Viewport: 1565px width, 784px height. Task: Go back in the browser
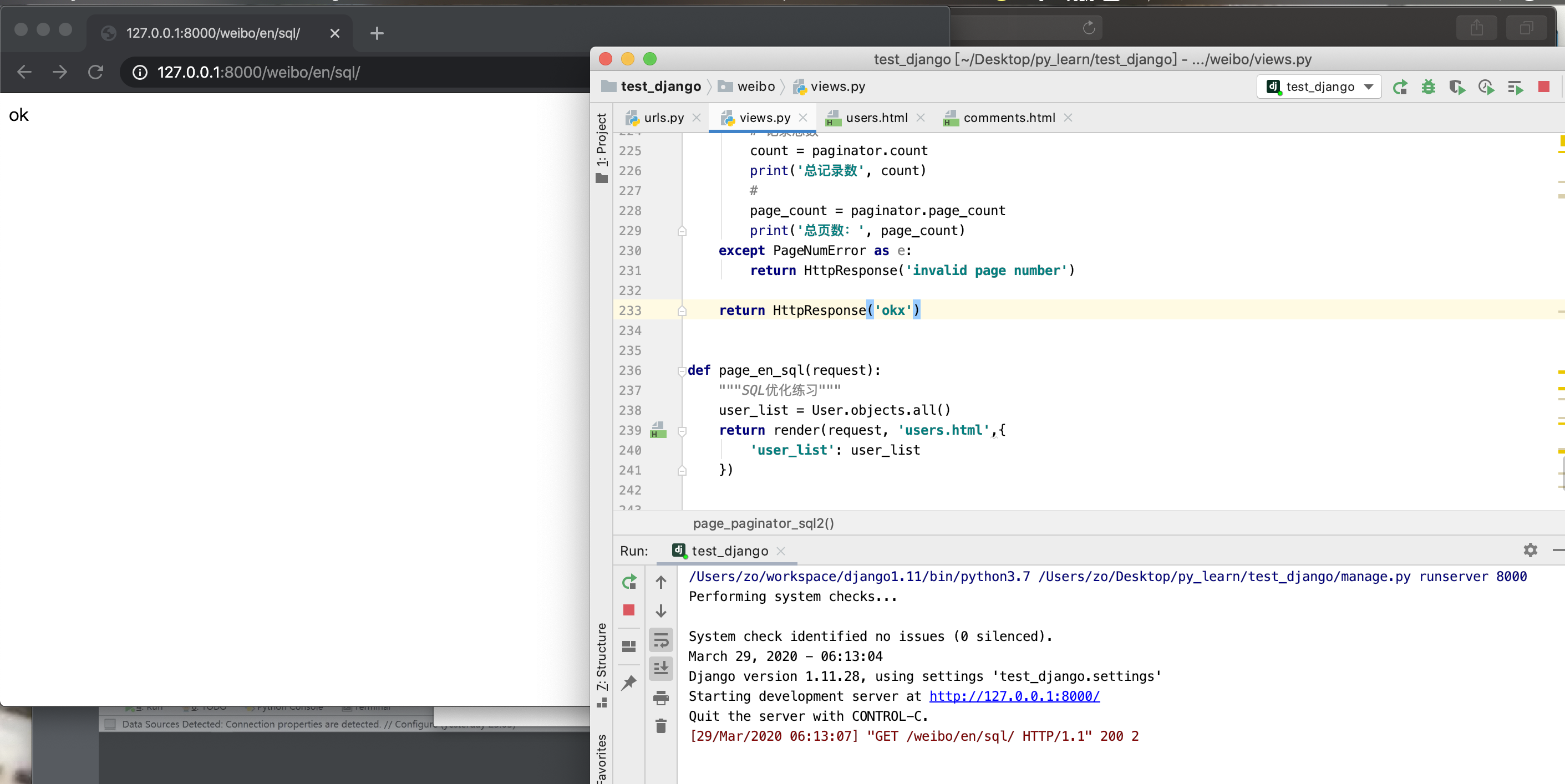pyautogui.click(x=24, y=72)
